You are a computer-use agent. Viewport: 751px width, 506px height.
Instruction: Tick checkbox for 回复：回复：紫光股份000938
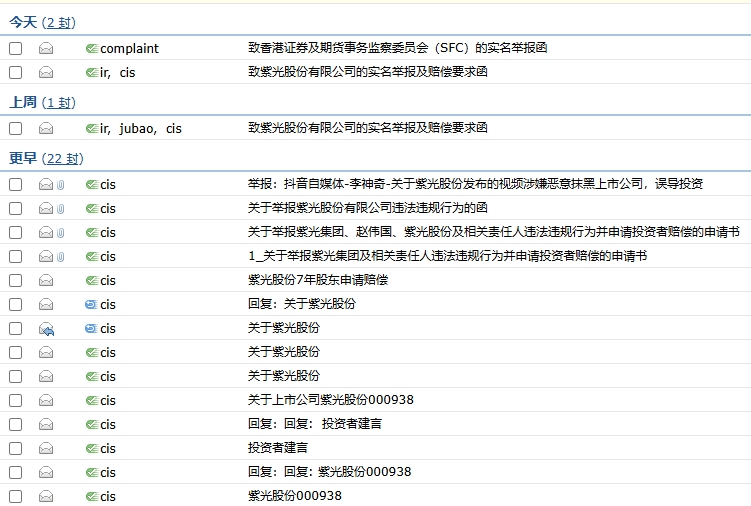[x=15, y=472]
